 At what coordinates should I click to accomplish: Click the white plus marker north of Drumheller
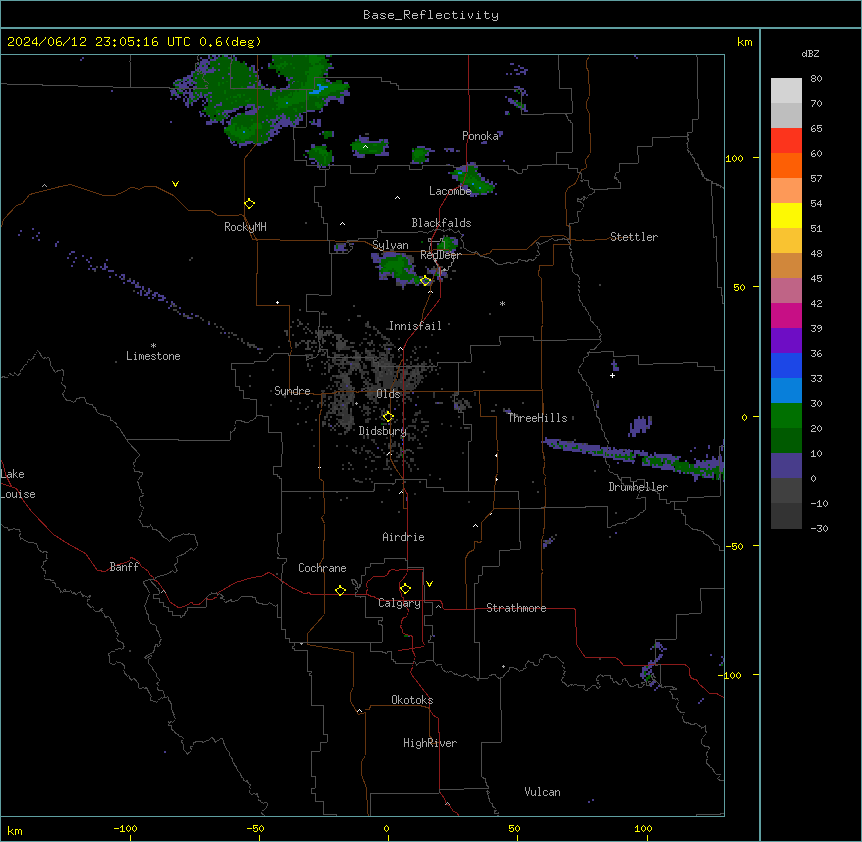tap(612, 375)
